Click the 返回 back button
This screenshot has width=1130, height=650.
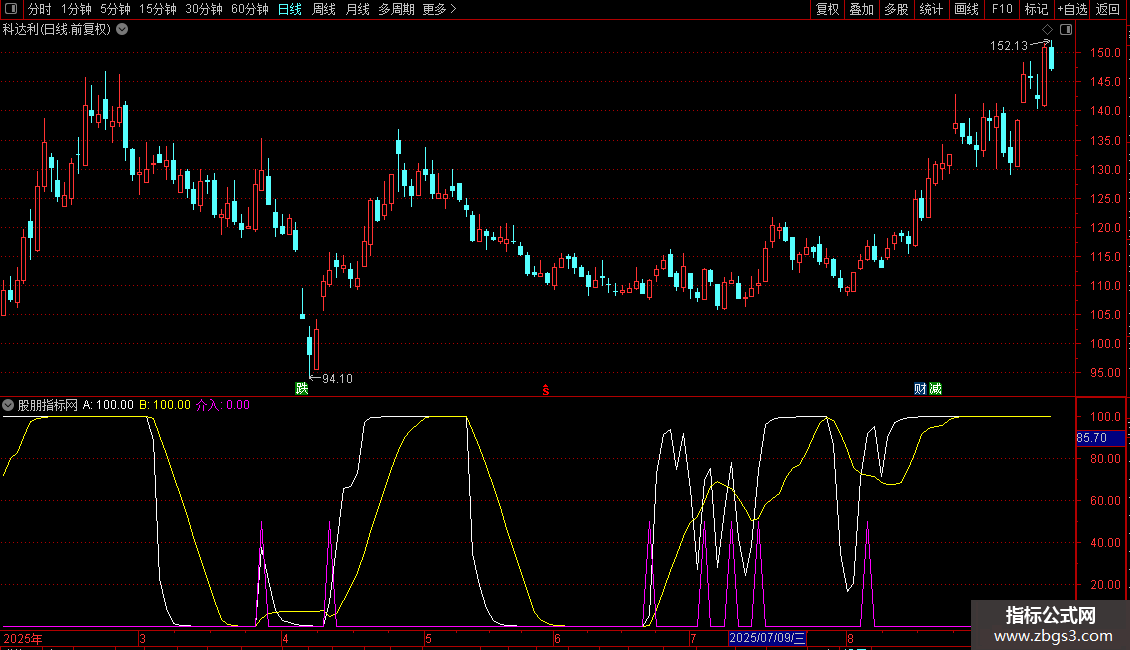(x=1108, y=9)
